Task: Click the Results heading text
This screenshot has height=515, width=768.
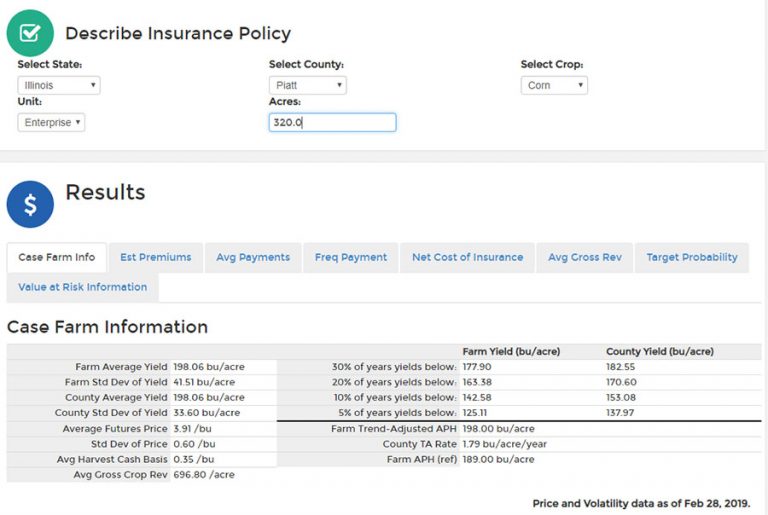Action: point(105,192)
